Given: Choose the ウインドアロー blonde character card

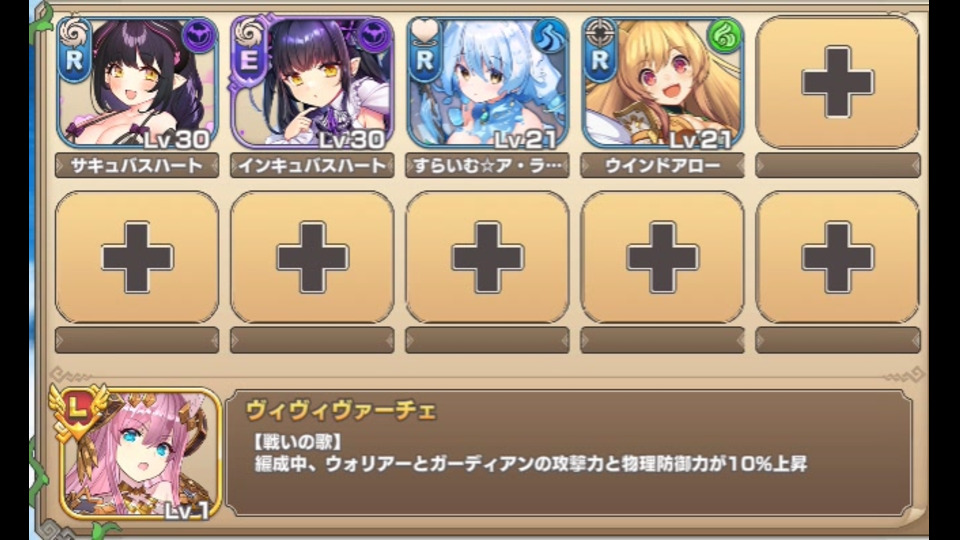Looking at the screenshot, I should [x=662, y=83].
